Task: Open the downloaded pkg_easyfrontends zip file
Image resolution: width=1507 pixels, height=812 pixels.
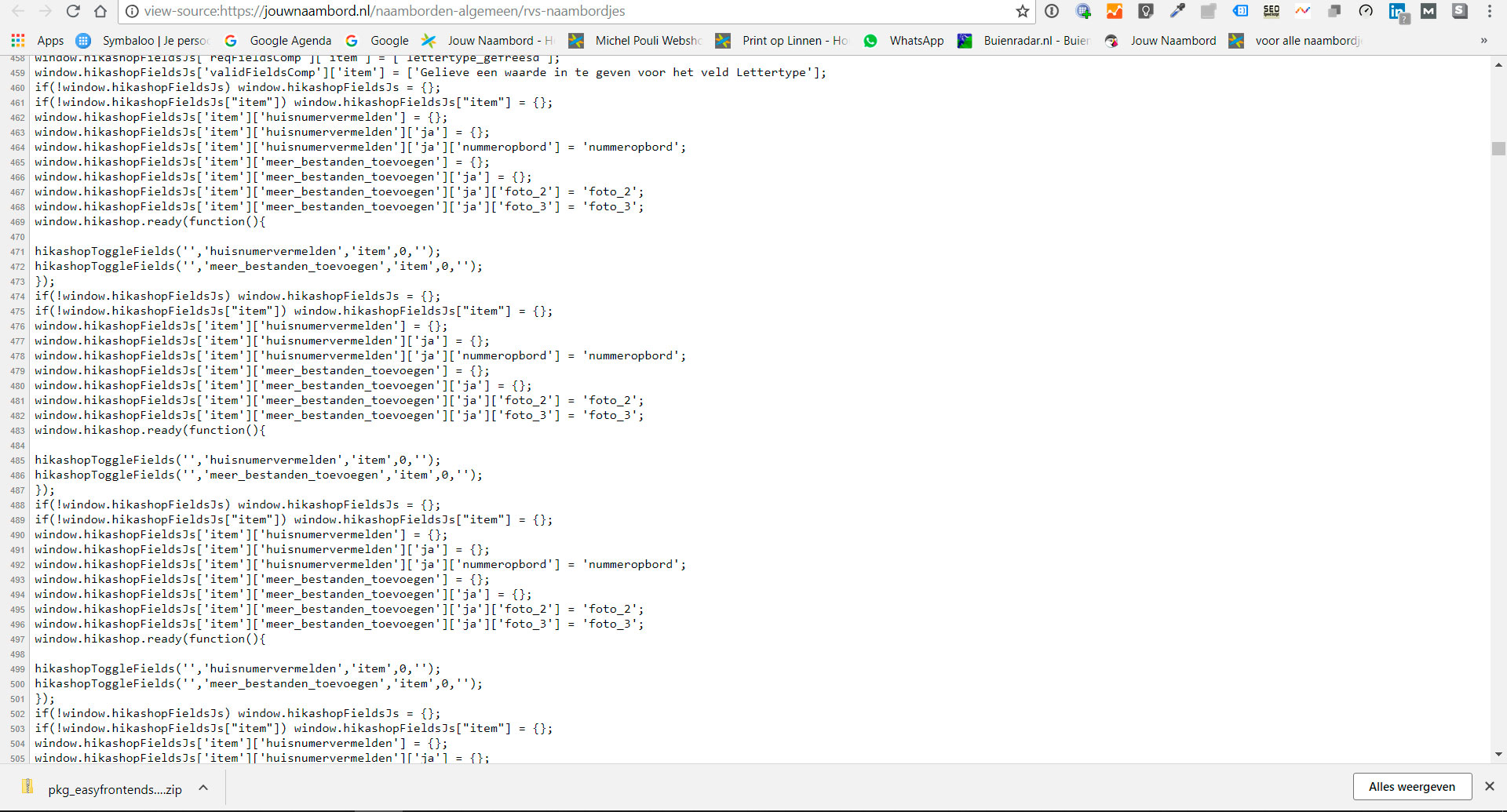Action: point(104,788)
